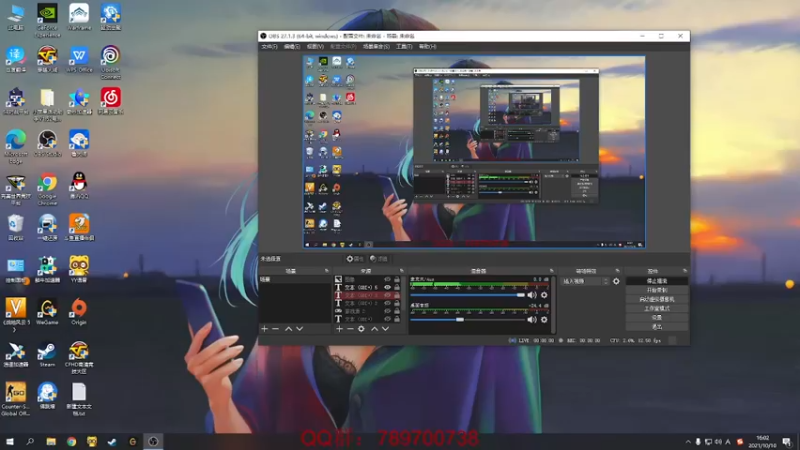Toggle the lock on the bottom text source row
The image size is (800, 450).
[397, 319]
